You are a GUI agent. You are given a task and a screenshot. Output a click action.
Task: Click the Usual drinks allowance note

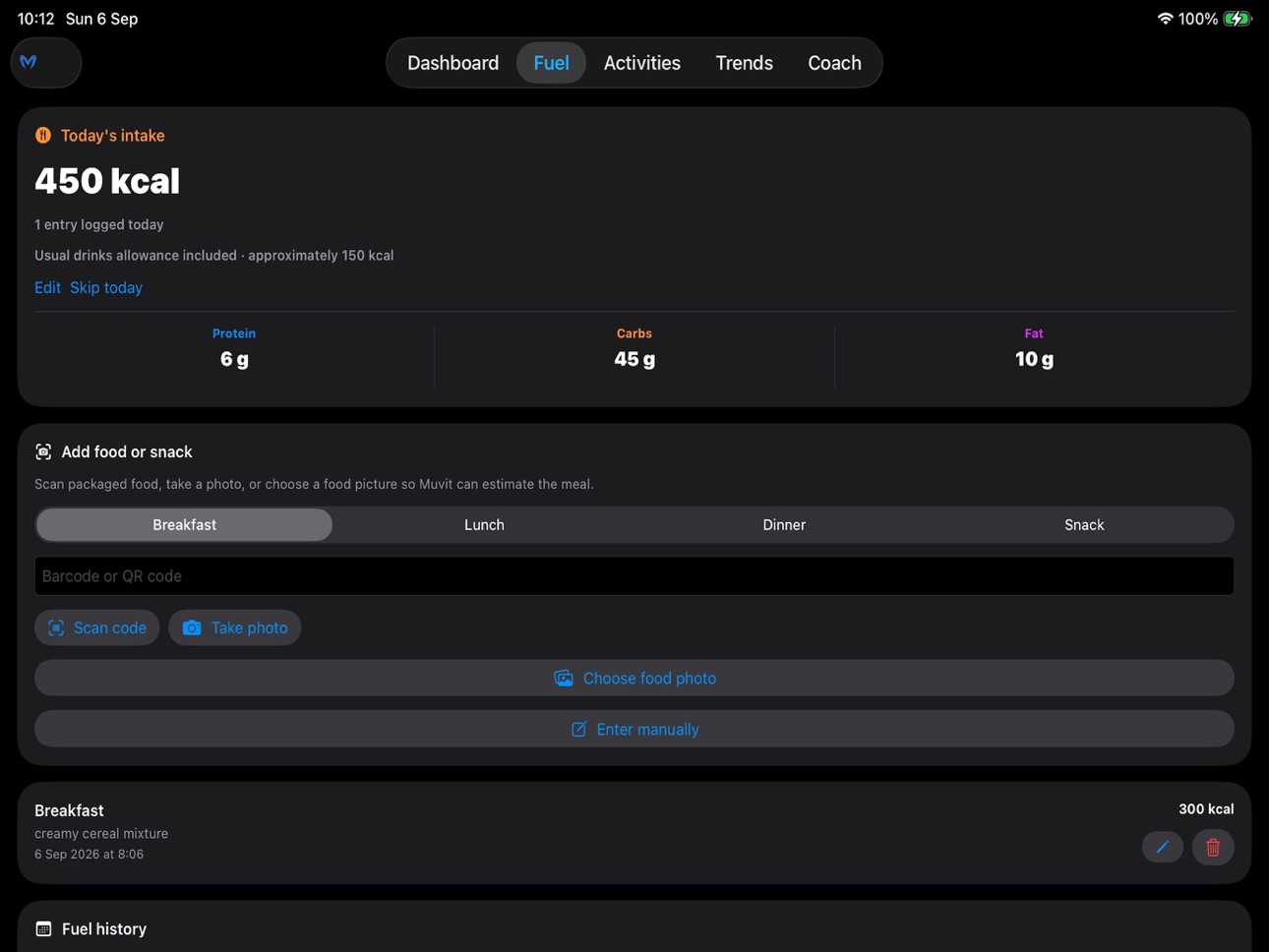tap(214, 256)
